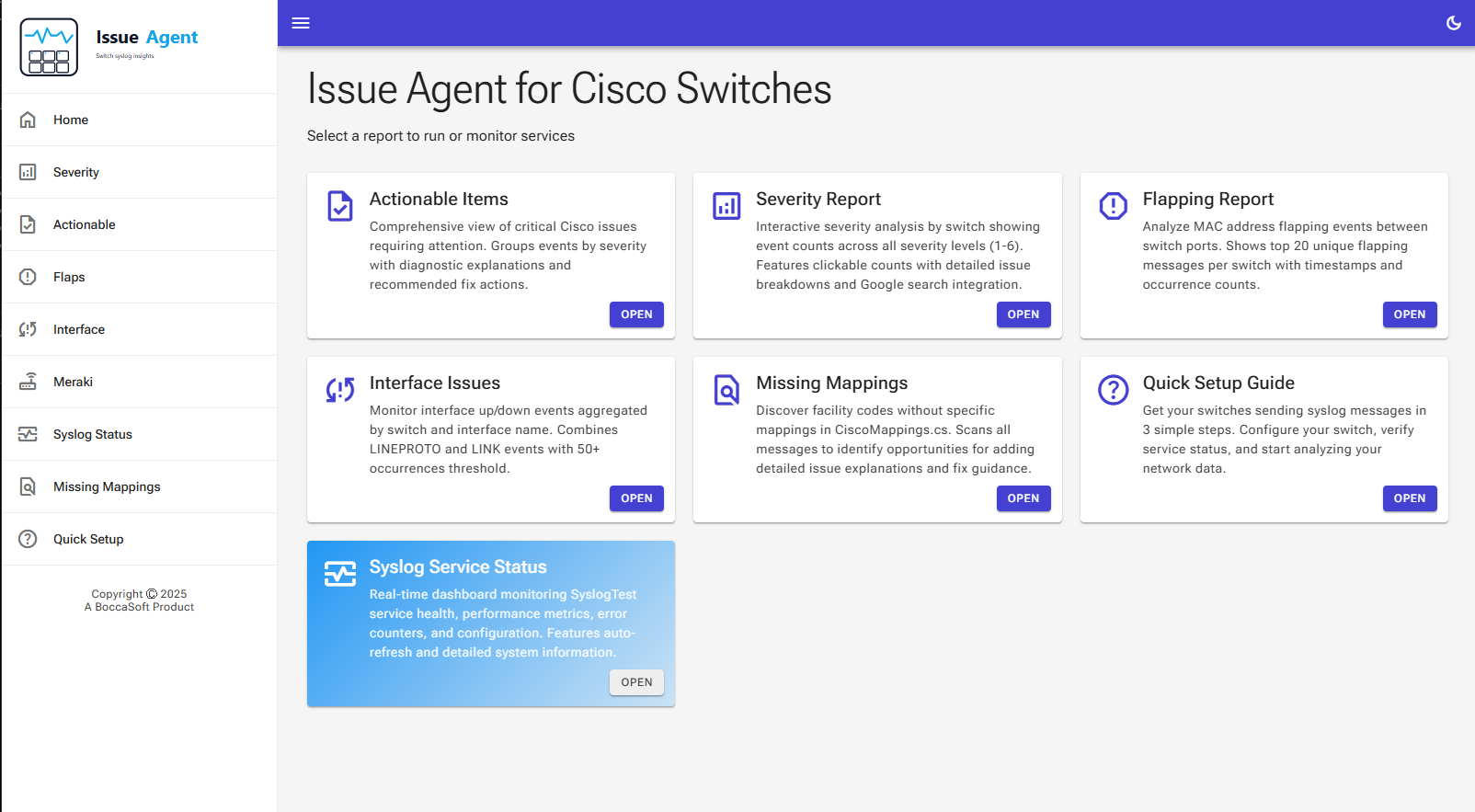Click the Issue Agent brand name text
1475x812 pixels.
(147, 38)
